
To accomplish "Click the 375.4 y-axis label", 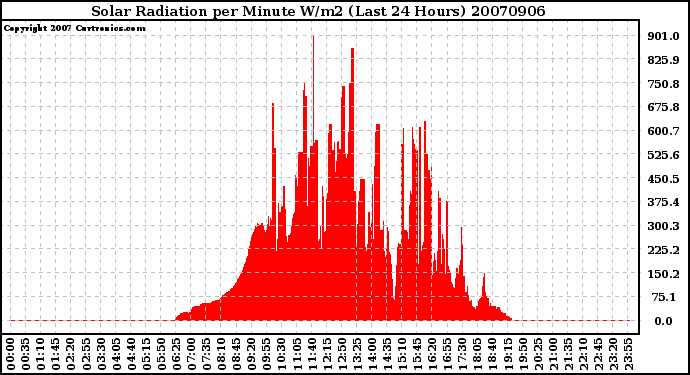I will point(663,202).
